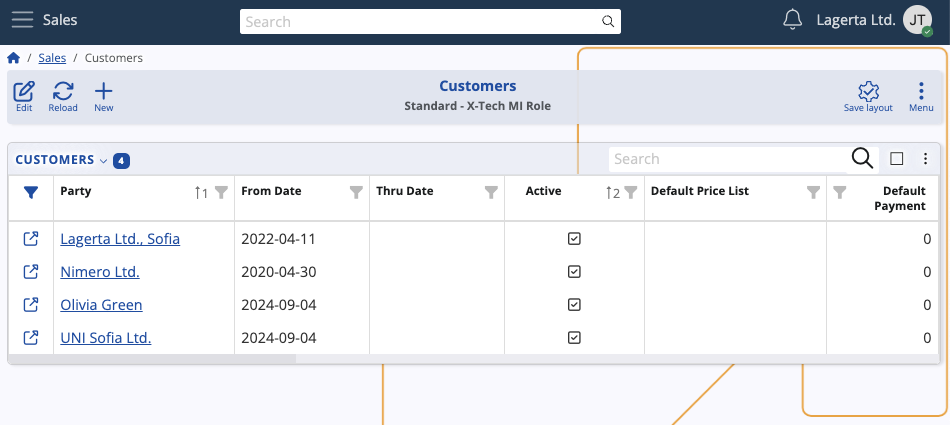Filter the Thru Date column
Screen dimensions: 950x425
click(x=491, y=192)
